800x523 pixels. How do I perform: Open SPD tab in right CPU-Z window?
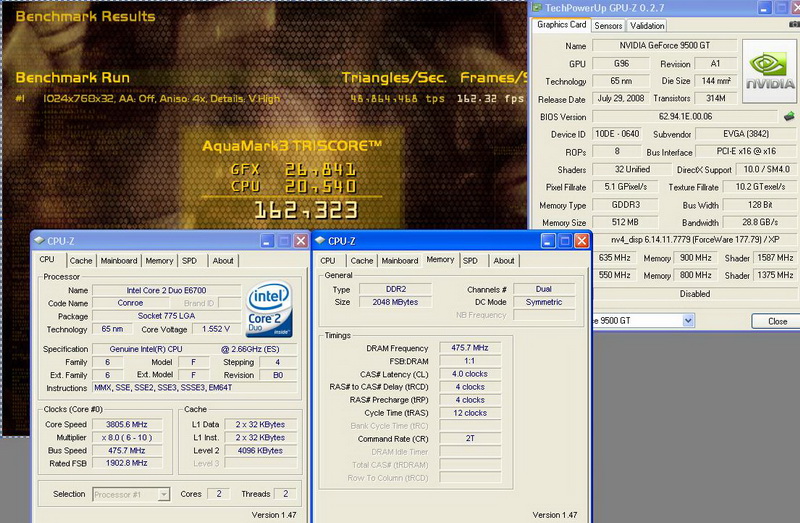tap(470, 261)
